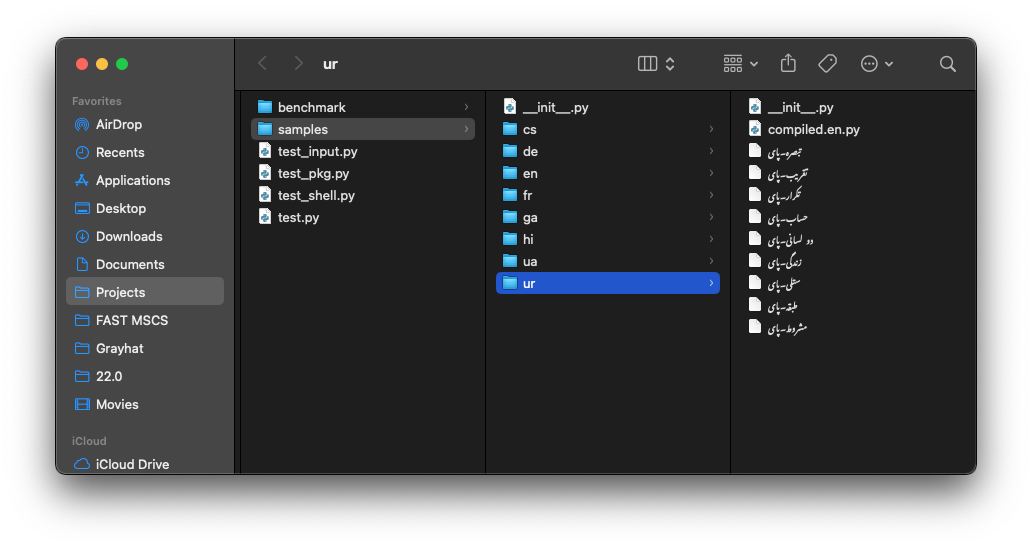Select __init__.py in the ur folder
Image resolution: width=1032 pixels, height=548 pixels.
point(800,107)
